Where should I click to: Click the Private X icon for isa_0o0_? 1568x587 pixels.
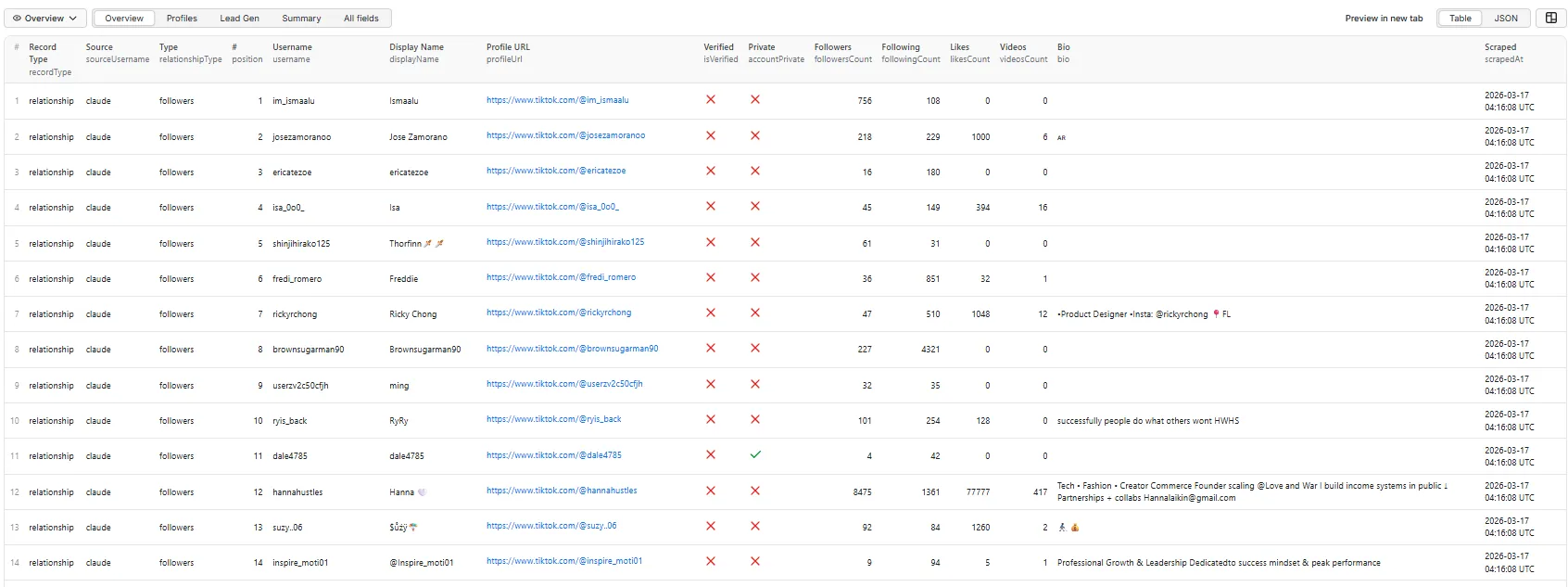pyautogui.click(x=755, y=206)
